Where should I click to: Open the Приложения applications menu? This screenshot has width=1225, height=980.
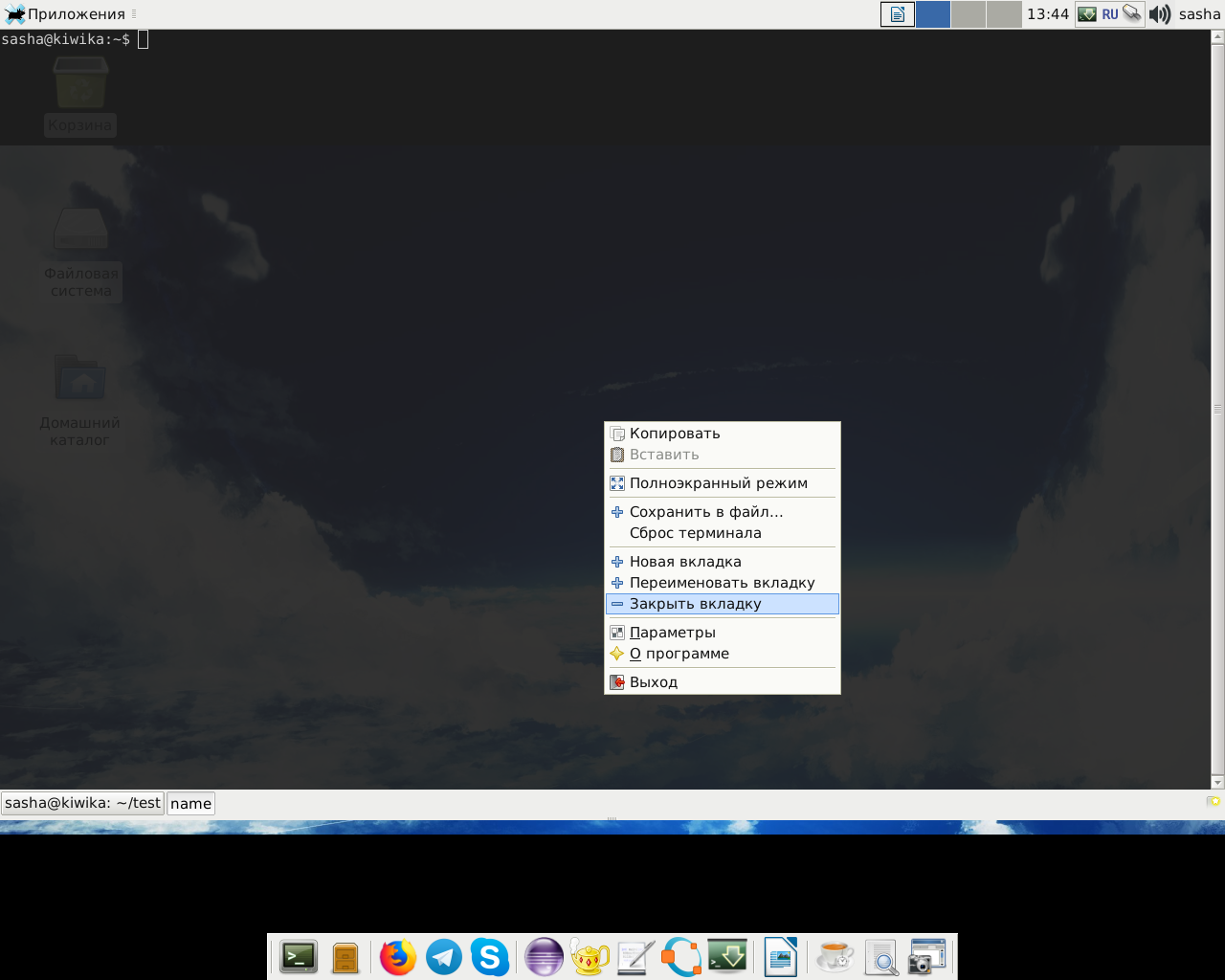click(65, 14)
